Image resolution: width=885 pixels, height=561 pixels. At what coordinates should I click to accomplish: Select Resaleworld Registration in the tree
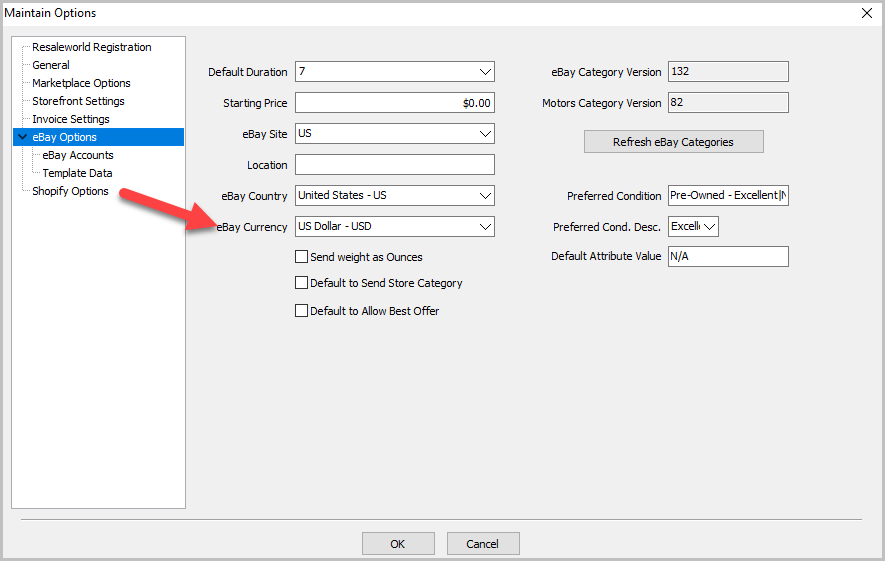tap(91, 47)
